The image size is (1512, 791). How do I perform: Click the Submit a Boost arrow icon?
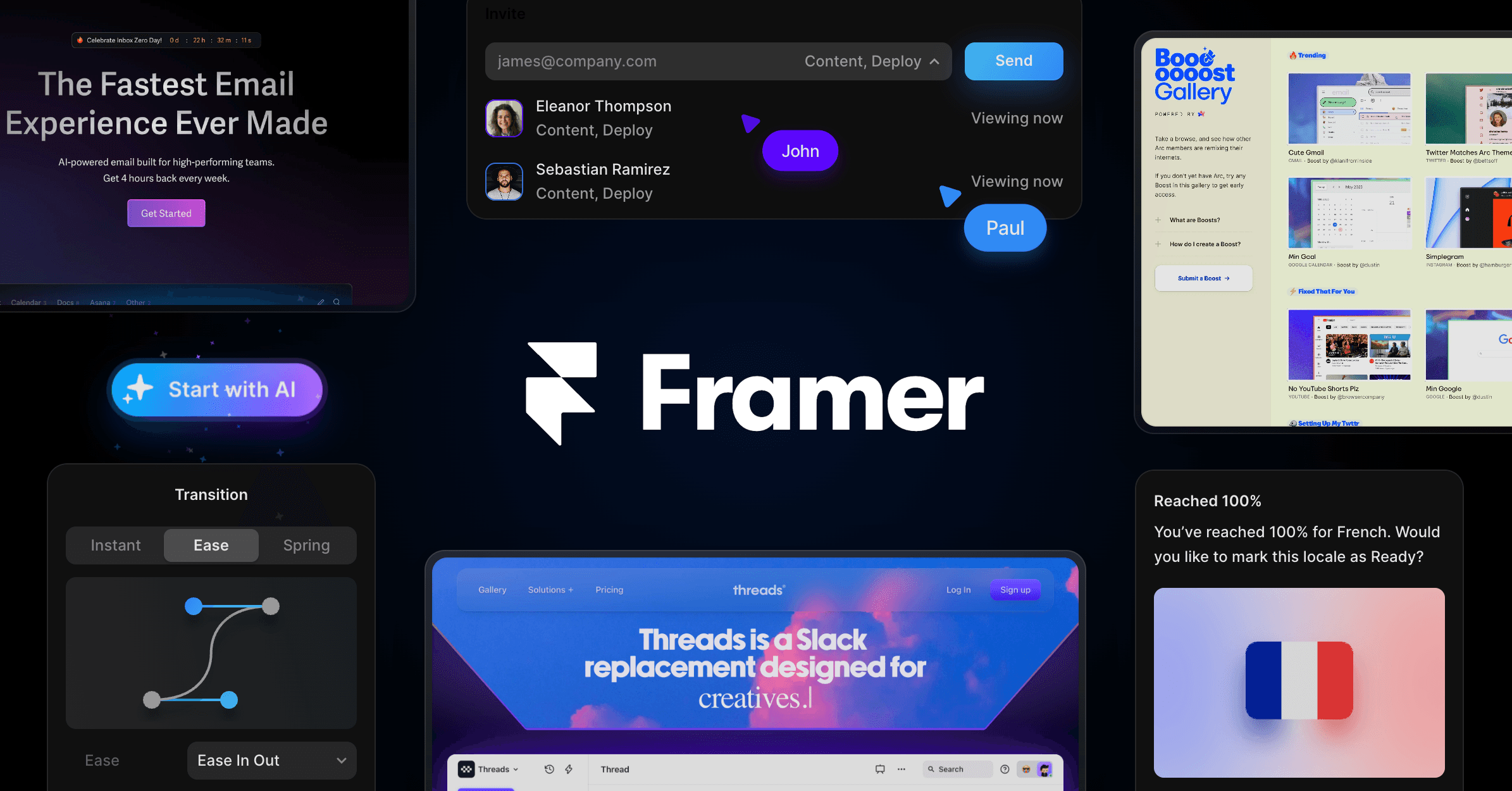1227,278
